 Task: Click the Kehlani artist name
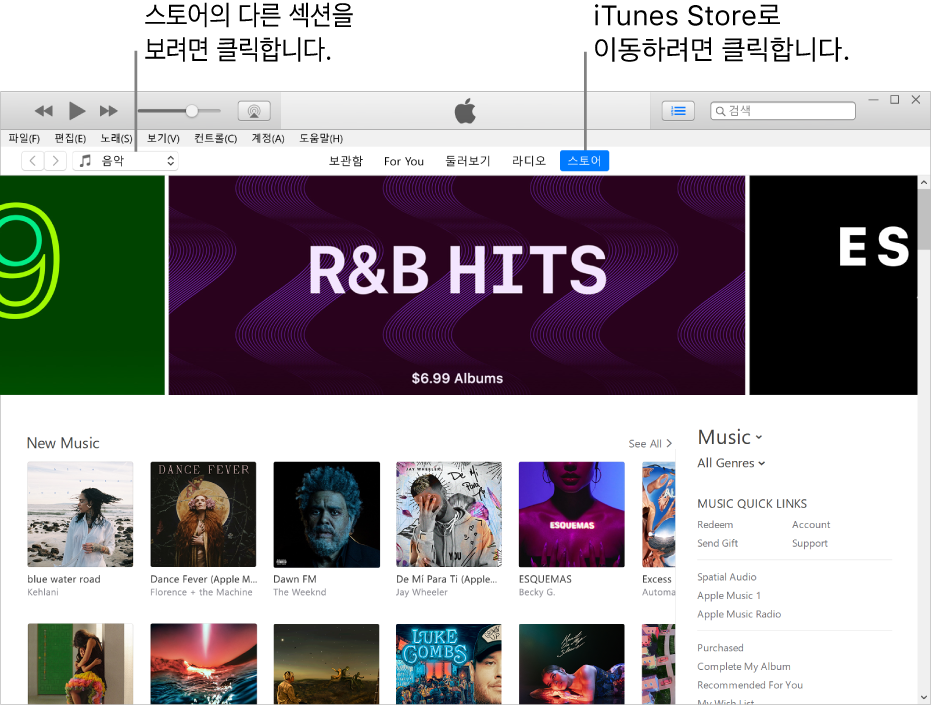43,592
